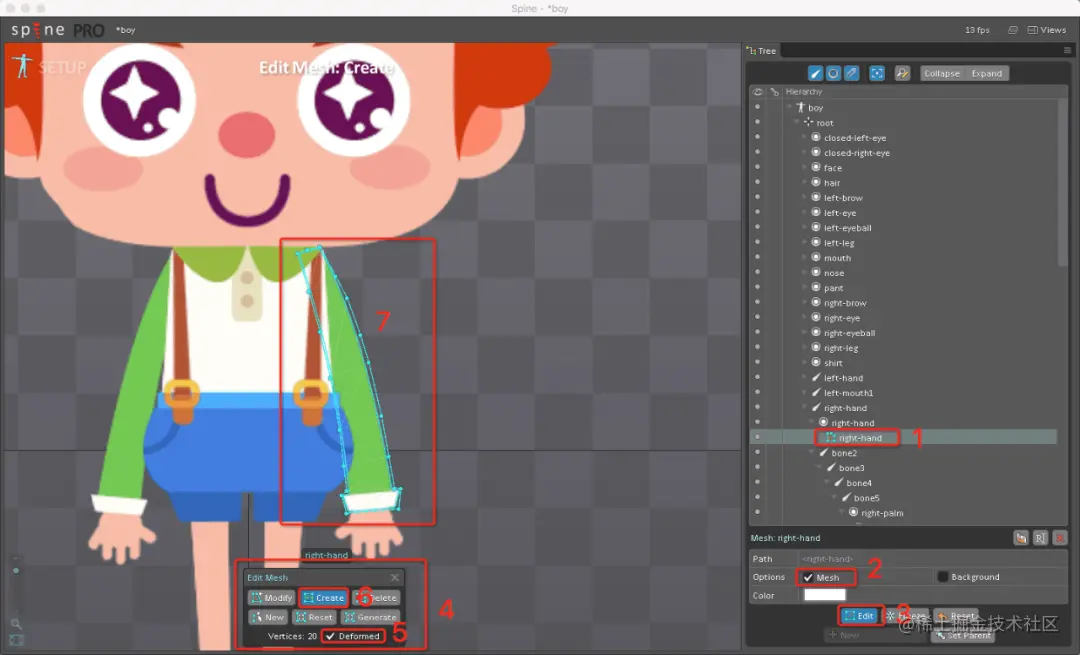Collapse the bone4 node arrow

point(827,482)
